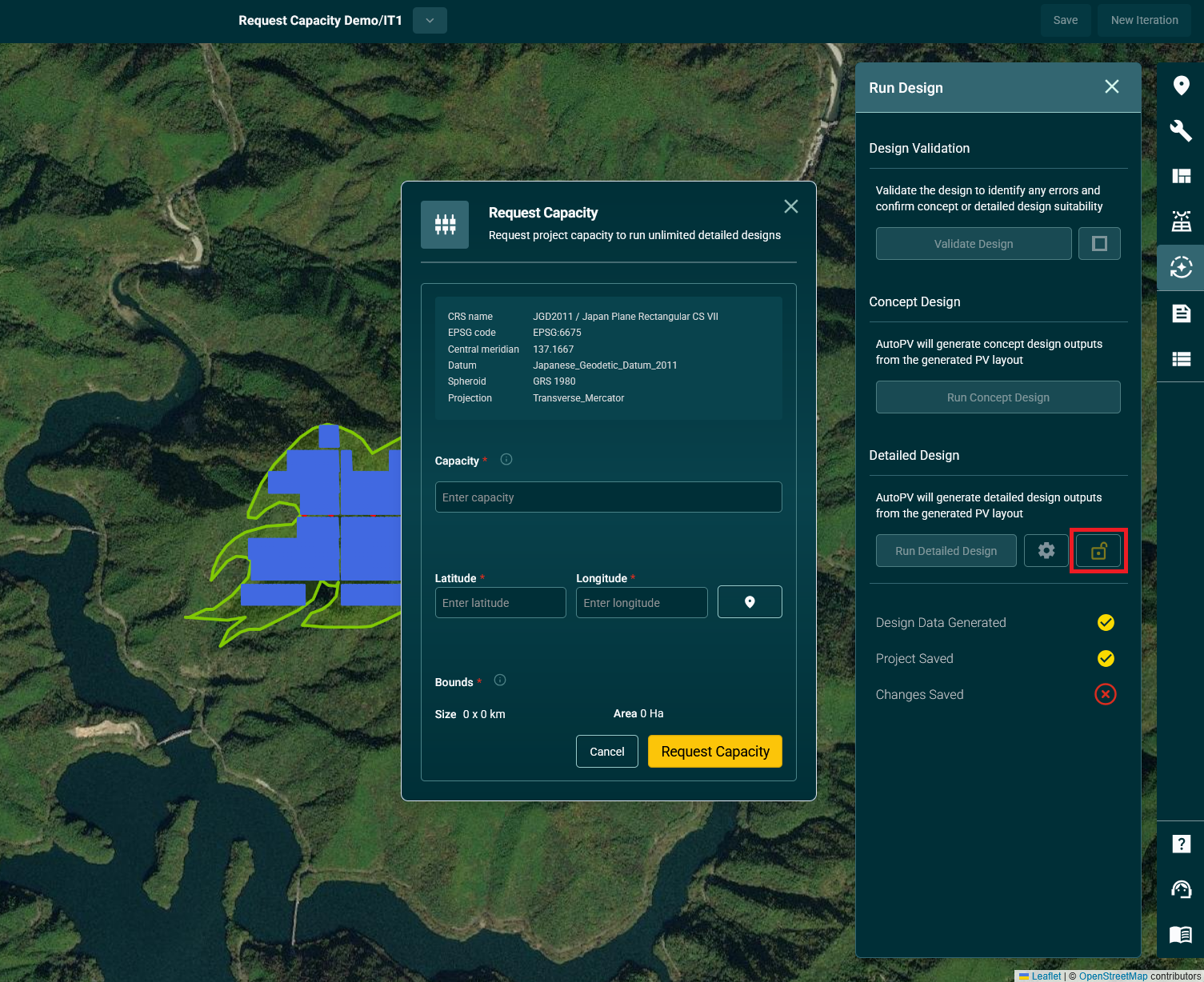Viewport: 1204px width, 982px height.
Task: Click the Enter capacity input field
Action: (x=608, y=497)
